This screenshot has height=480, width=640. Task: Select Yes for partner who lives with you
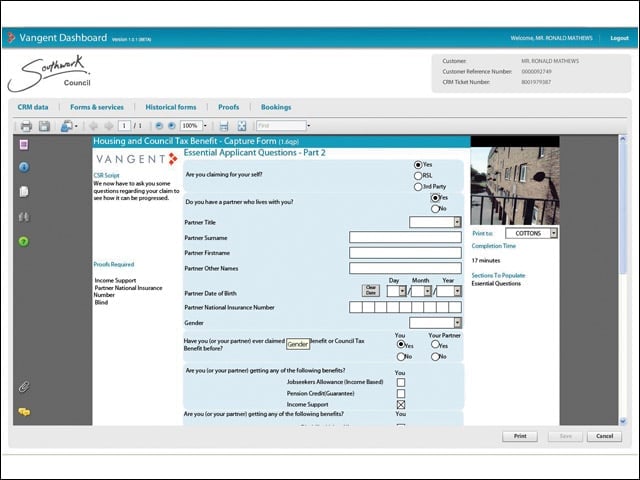pos(435,198)
